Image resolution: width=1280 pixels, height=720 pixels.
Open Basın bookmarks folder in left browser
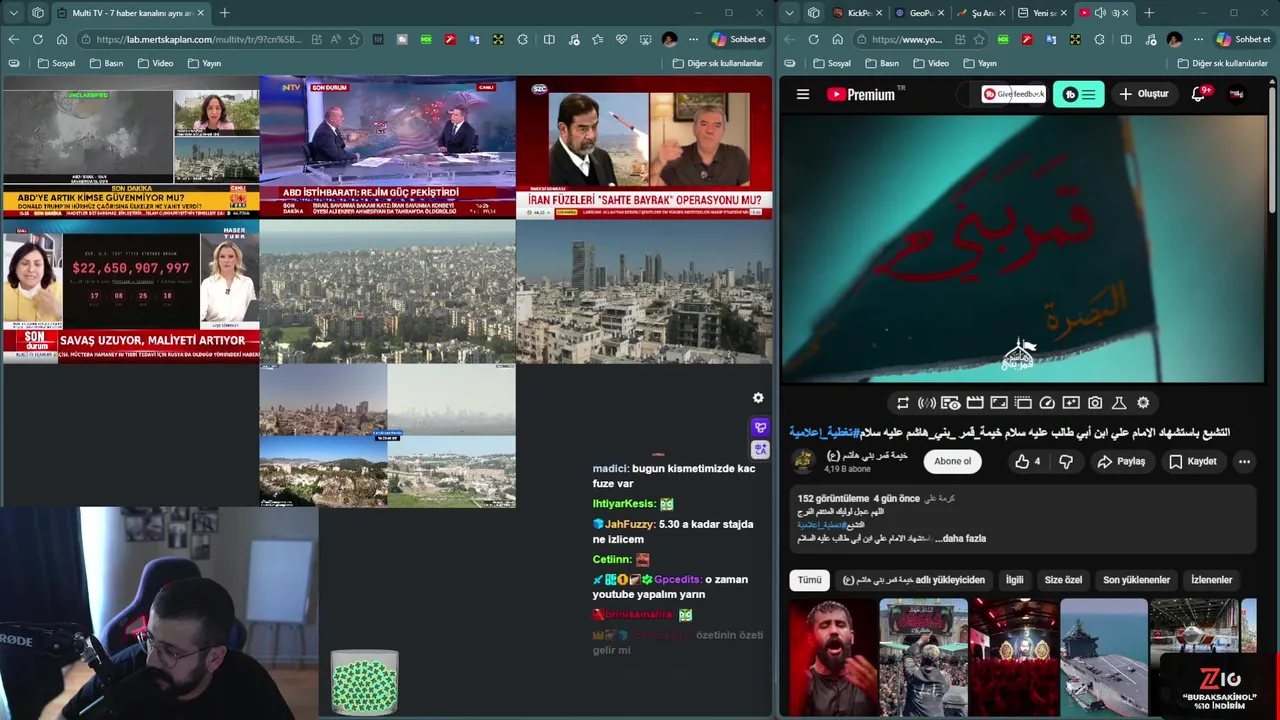coord(107,63)
